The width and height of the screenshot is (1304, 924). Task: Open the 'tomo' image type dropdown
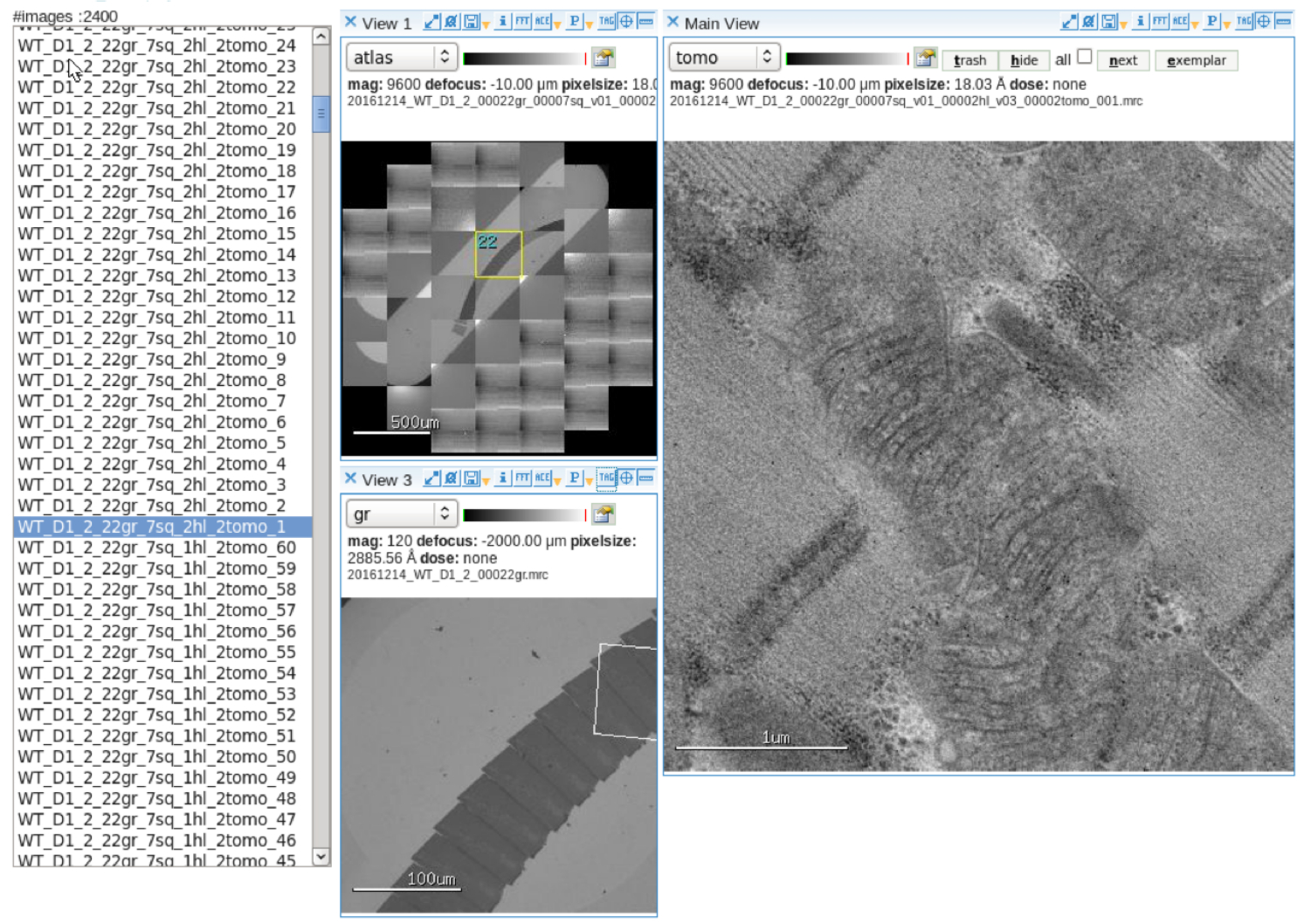[x=724, y=58]
